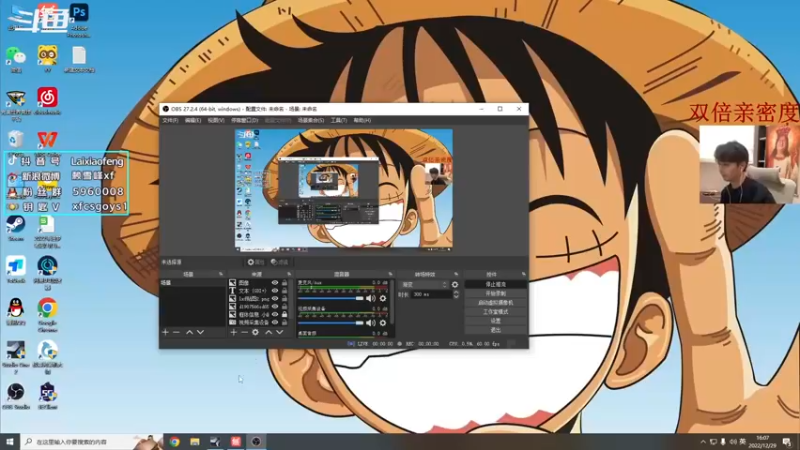Click the Windows Start button

10,442
